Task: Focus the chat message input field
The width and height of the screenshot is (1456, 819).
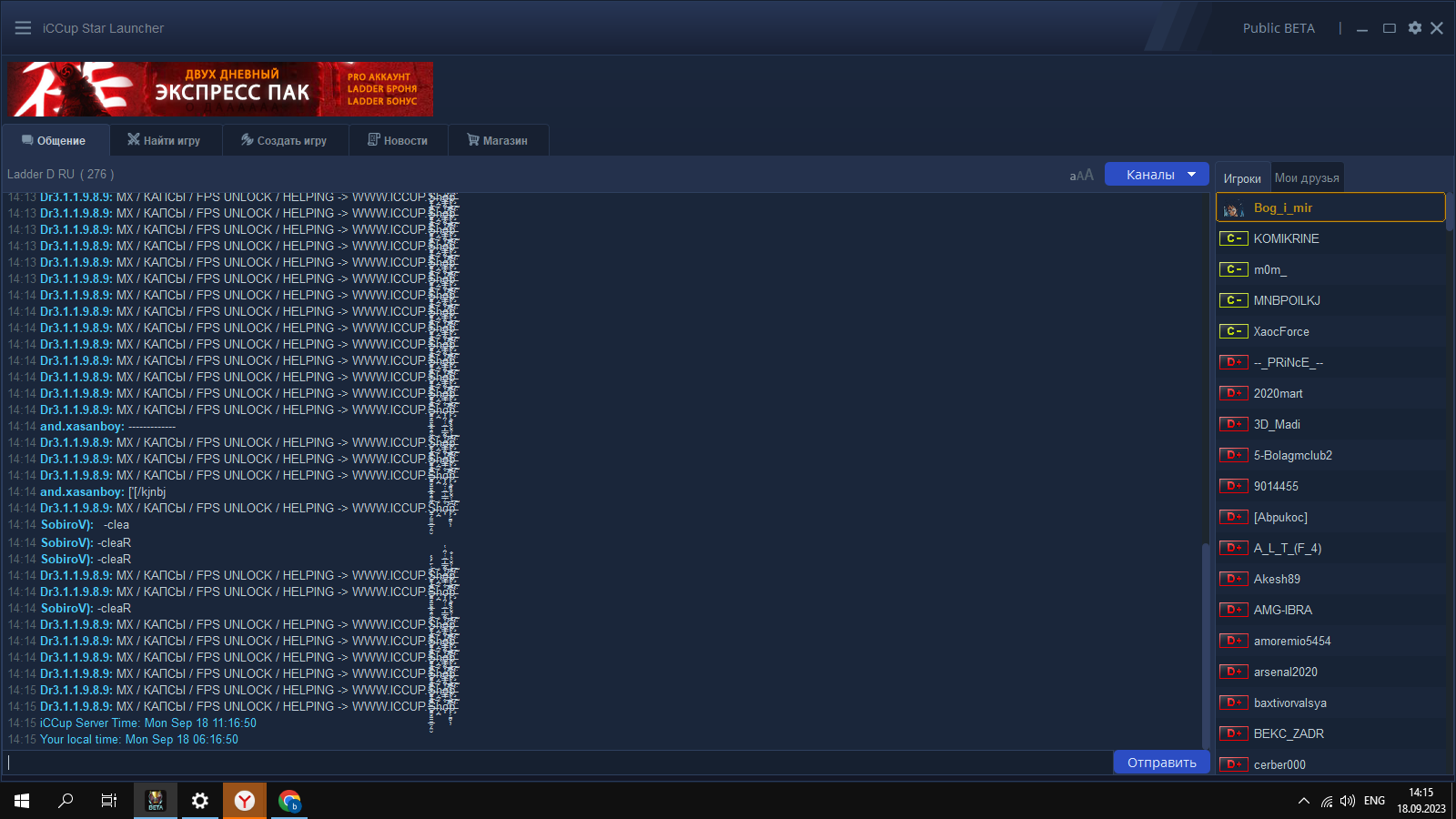Action: pos(558,763)
